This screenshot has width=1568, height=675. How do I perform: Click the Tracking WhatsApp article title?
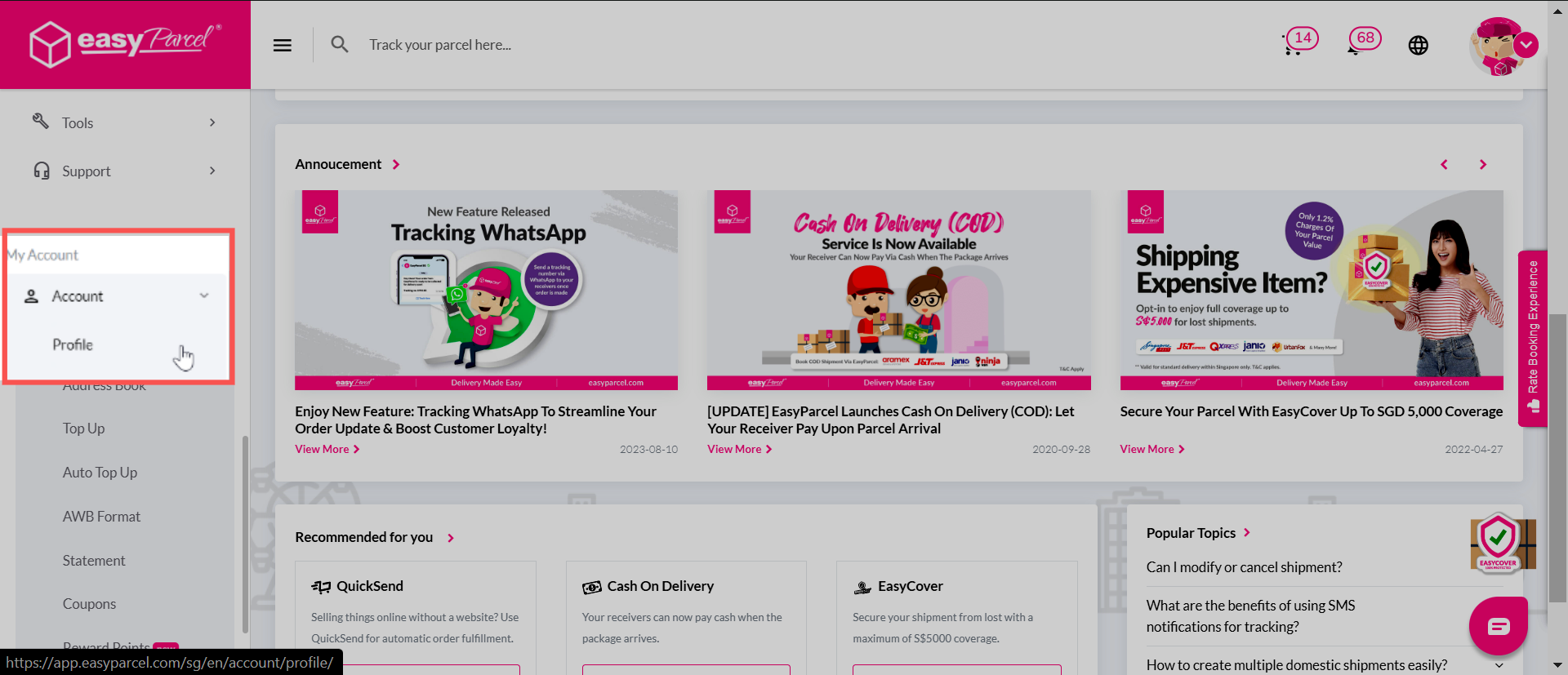(475, 420)
